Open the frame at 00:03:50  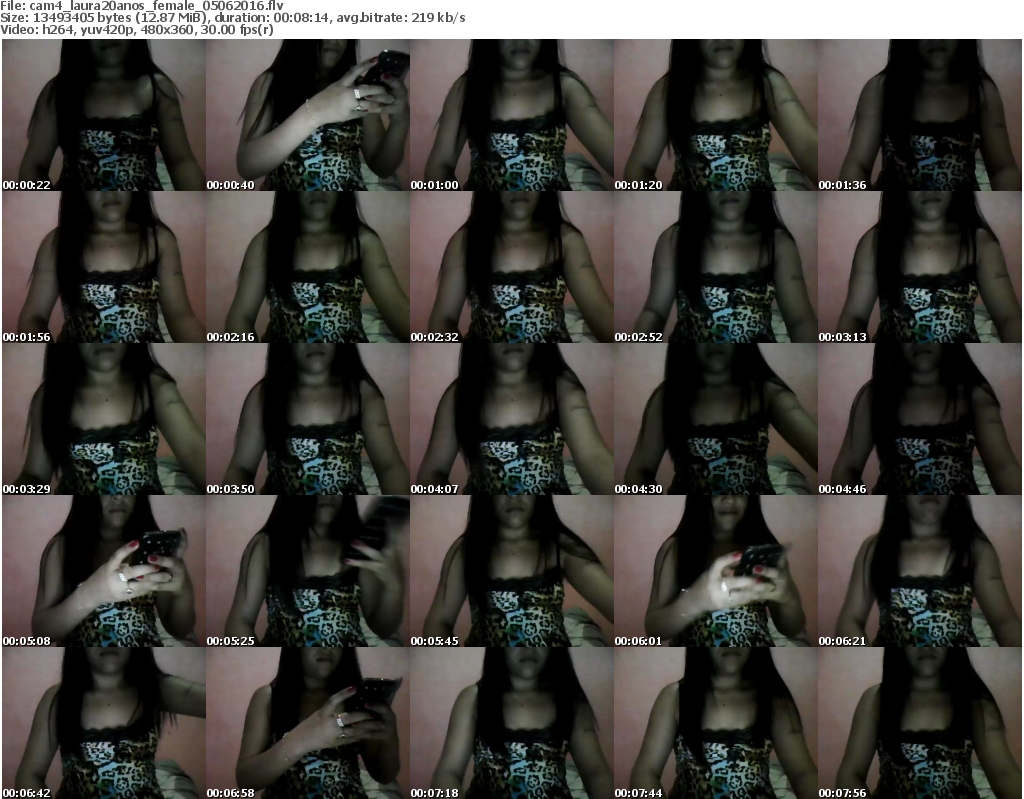(308, 419)
